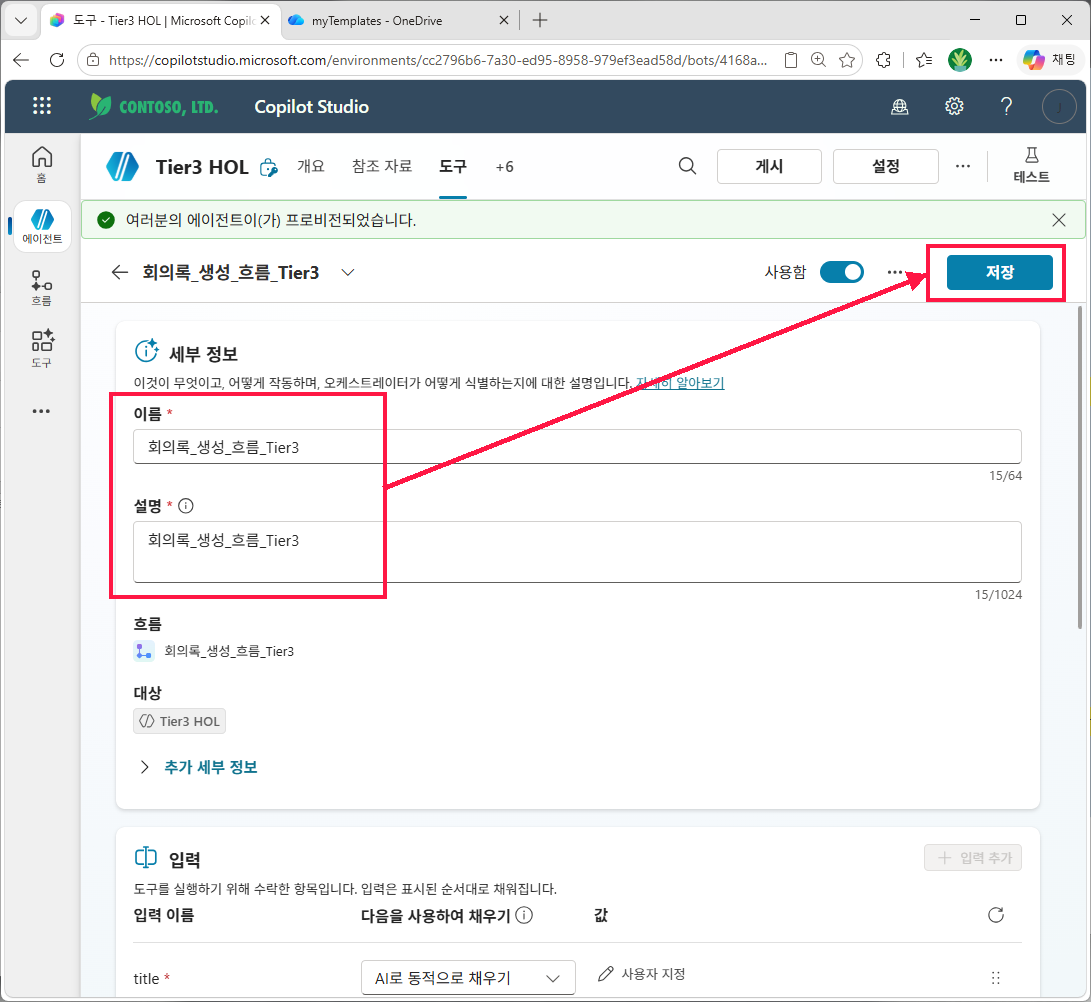Open browser extensions puzzle icon

[x=884, y=61]
